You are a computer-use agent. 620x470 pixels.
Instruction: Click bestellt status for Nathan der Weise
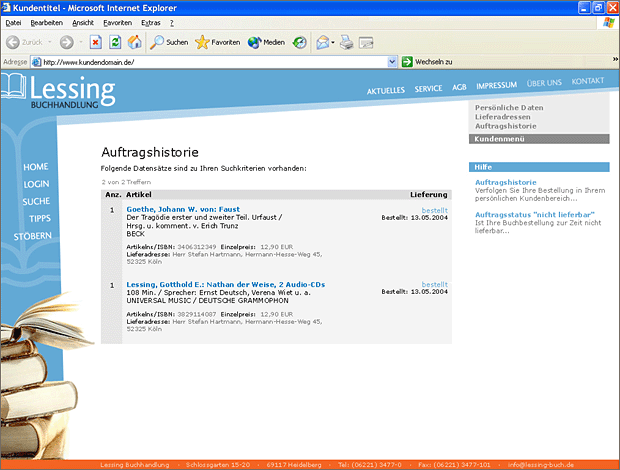(x=435, y=284)
